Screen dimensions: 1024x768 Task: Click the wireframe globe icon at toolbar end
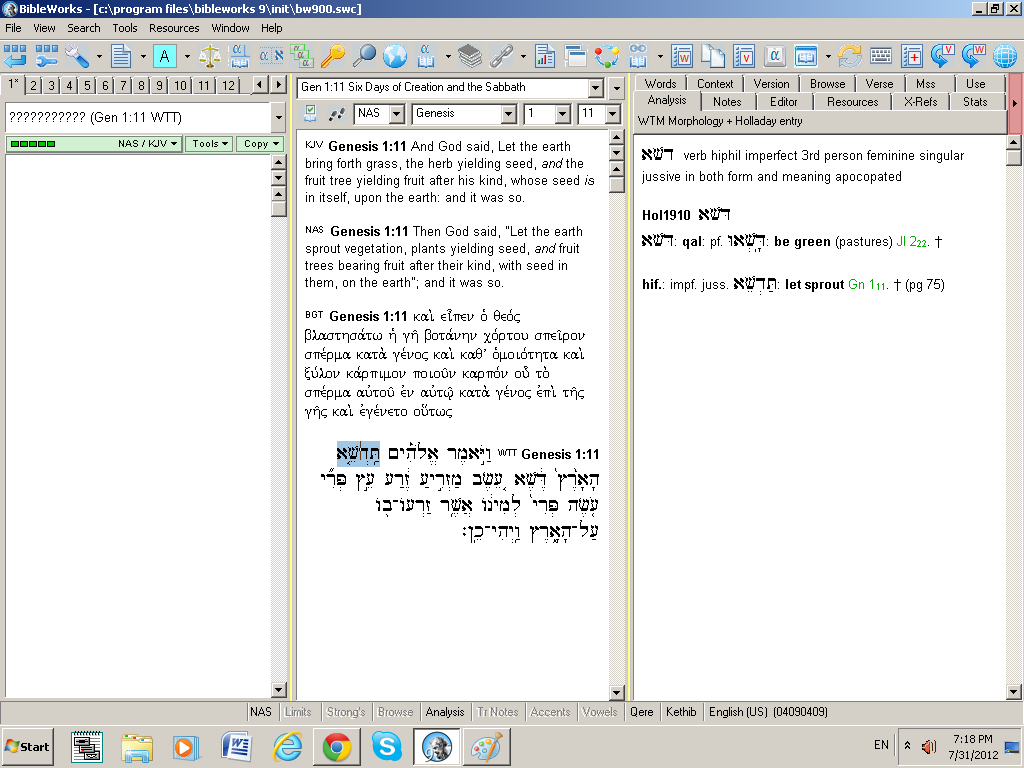click(1005, 56)
